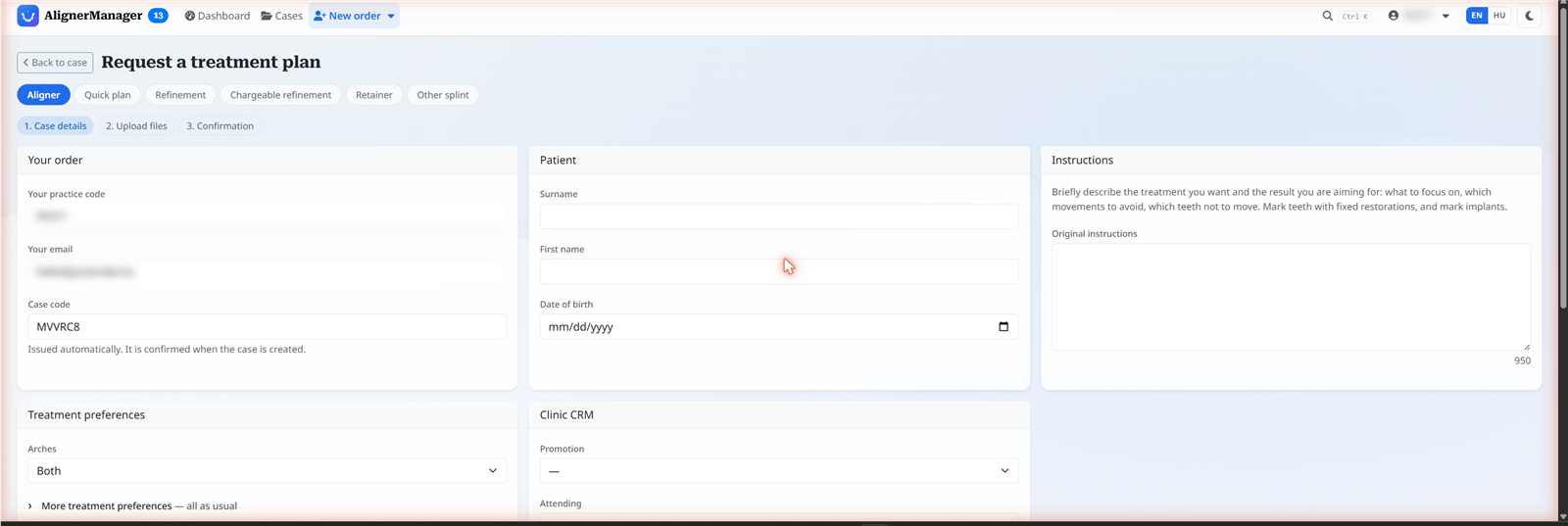Toggle dark mode moon icon
The height and width of the screenshot is (526, 1568).
pyautogui.click(x=1530, y=16)
